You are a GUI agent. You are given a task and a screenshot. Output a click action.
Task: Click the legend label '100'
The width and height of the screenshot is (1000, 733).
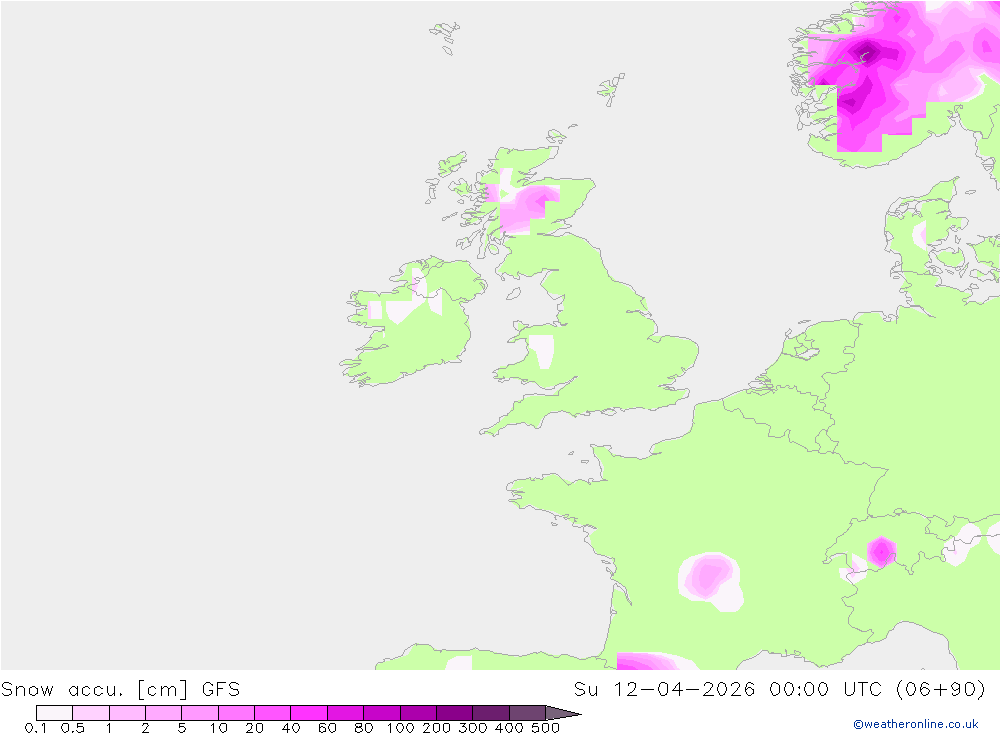click(x=401, y=727)
